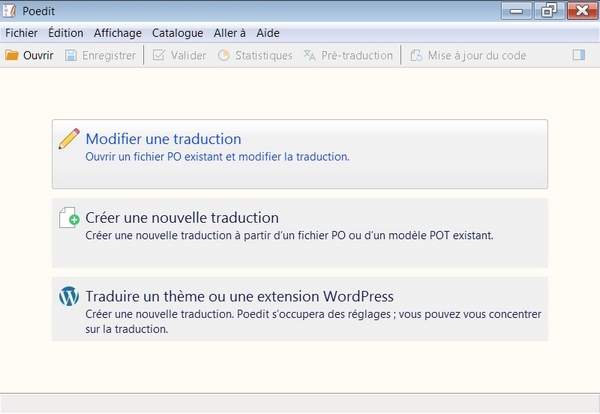Click the Mise à jour du code icon
The height and width of the screenshot is (414, 600).
pos(416,55)
